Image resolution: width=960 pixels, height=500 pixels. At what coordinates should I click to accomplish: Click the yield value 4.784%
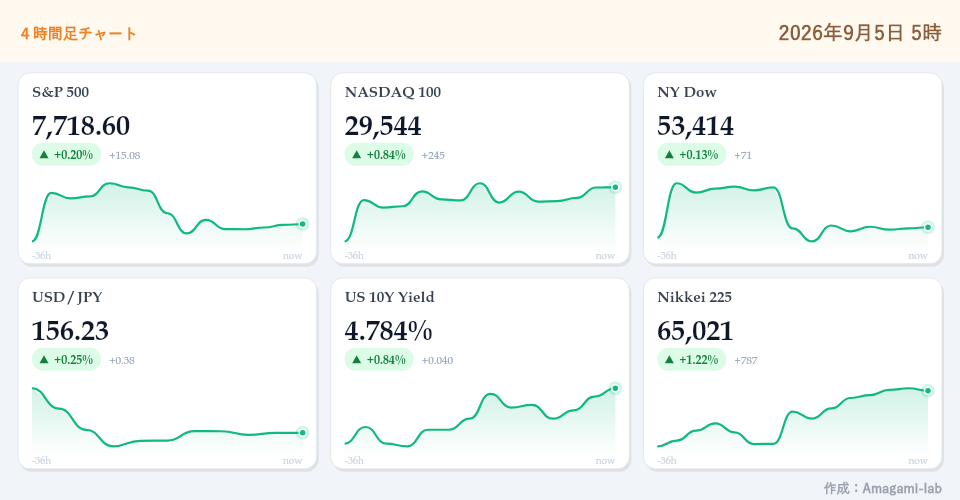(388, 331)
